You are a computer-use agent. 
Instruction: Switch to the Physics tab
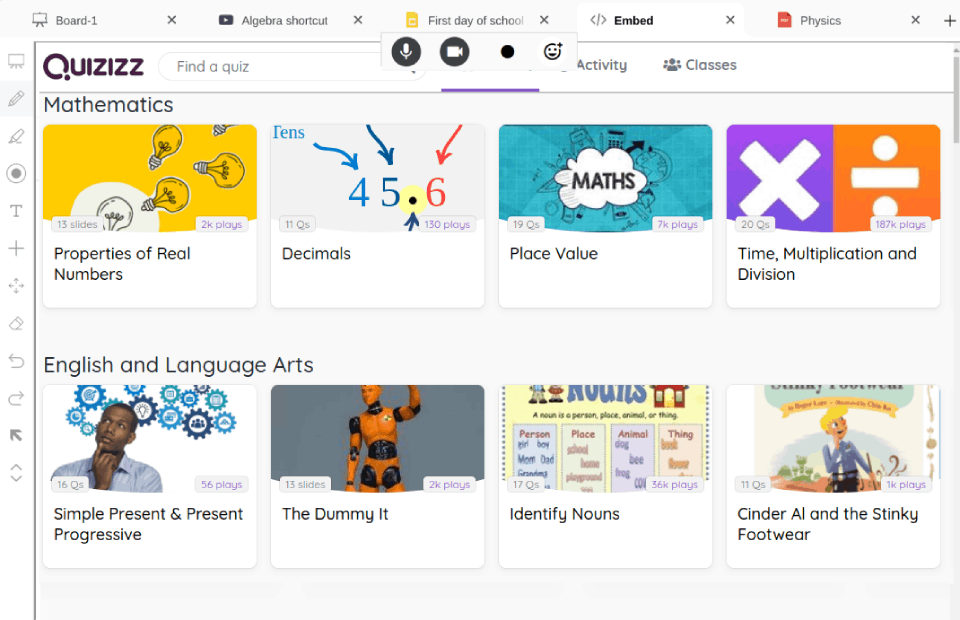[820, 20]
